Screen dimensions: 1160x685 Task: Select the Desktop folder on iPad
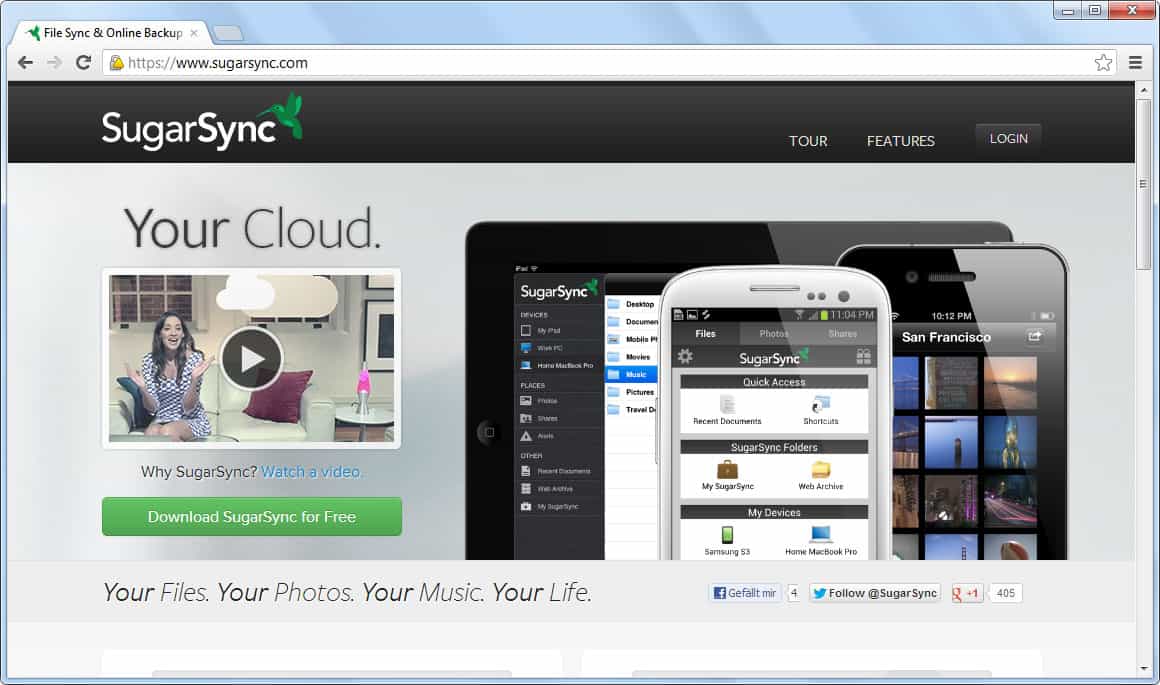point(631,304)
